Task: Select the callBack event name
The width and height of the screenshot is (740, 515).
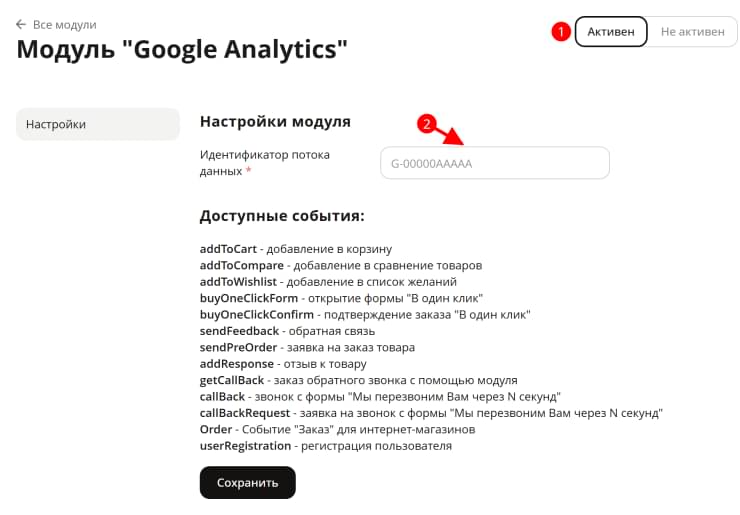Action: [222, 397]
